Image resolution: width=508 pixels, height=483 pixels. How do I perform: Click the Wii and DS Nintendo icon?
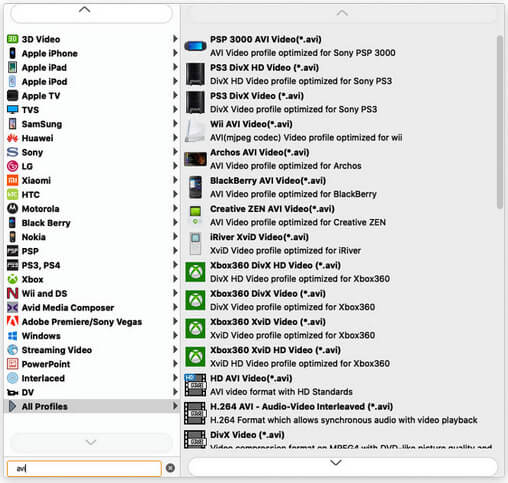tap(12, 293)
